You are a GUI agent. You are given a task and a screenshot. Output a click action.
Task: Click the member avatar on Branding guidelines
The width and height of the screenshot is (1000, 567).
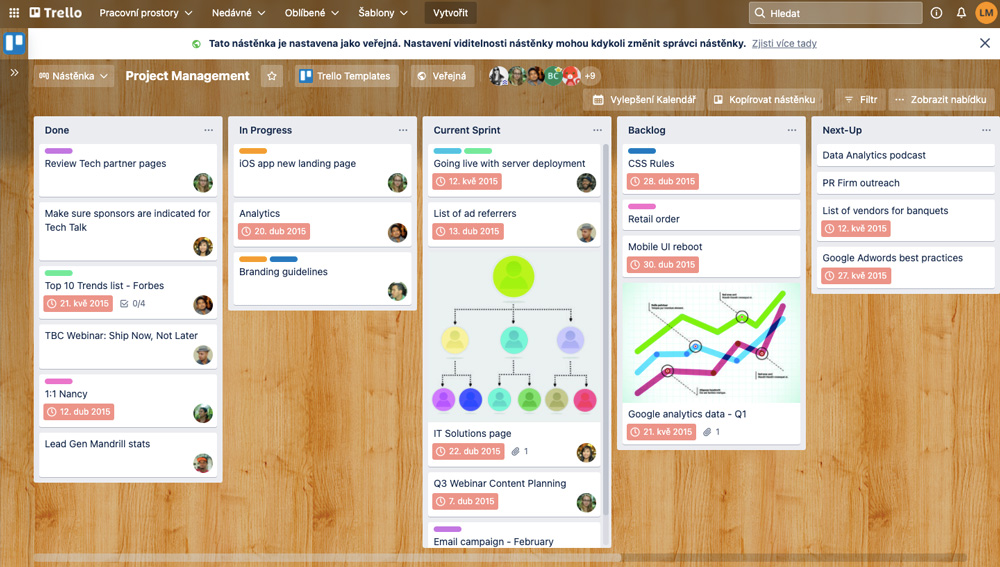397,291
